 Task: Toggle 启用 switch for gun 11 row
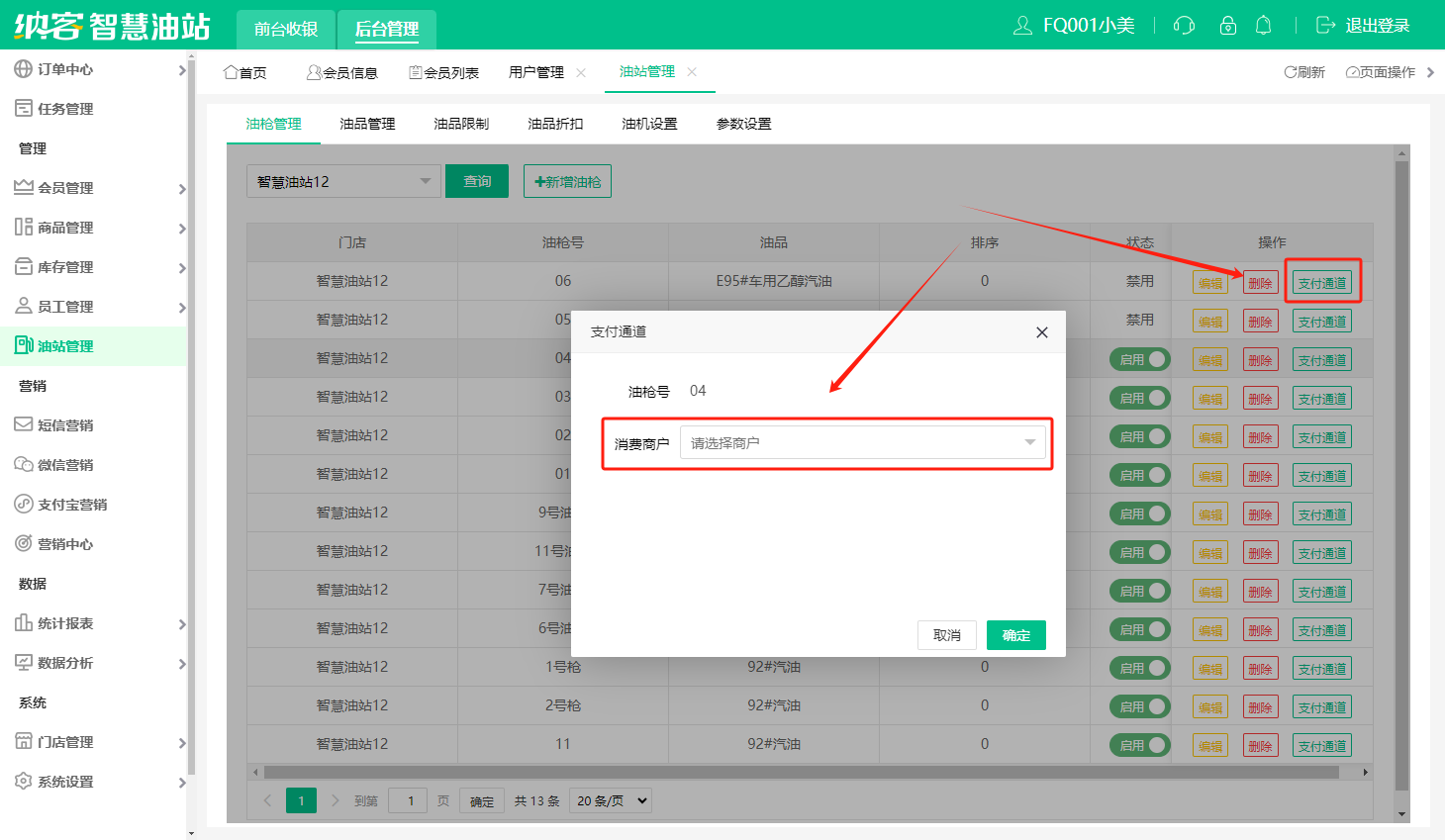point(1139,745)
